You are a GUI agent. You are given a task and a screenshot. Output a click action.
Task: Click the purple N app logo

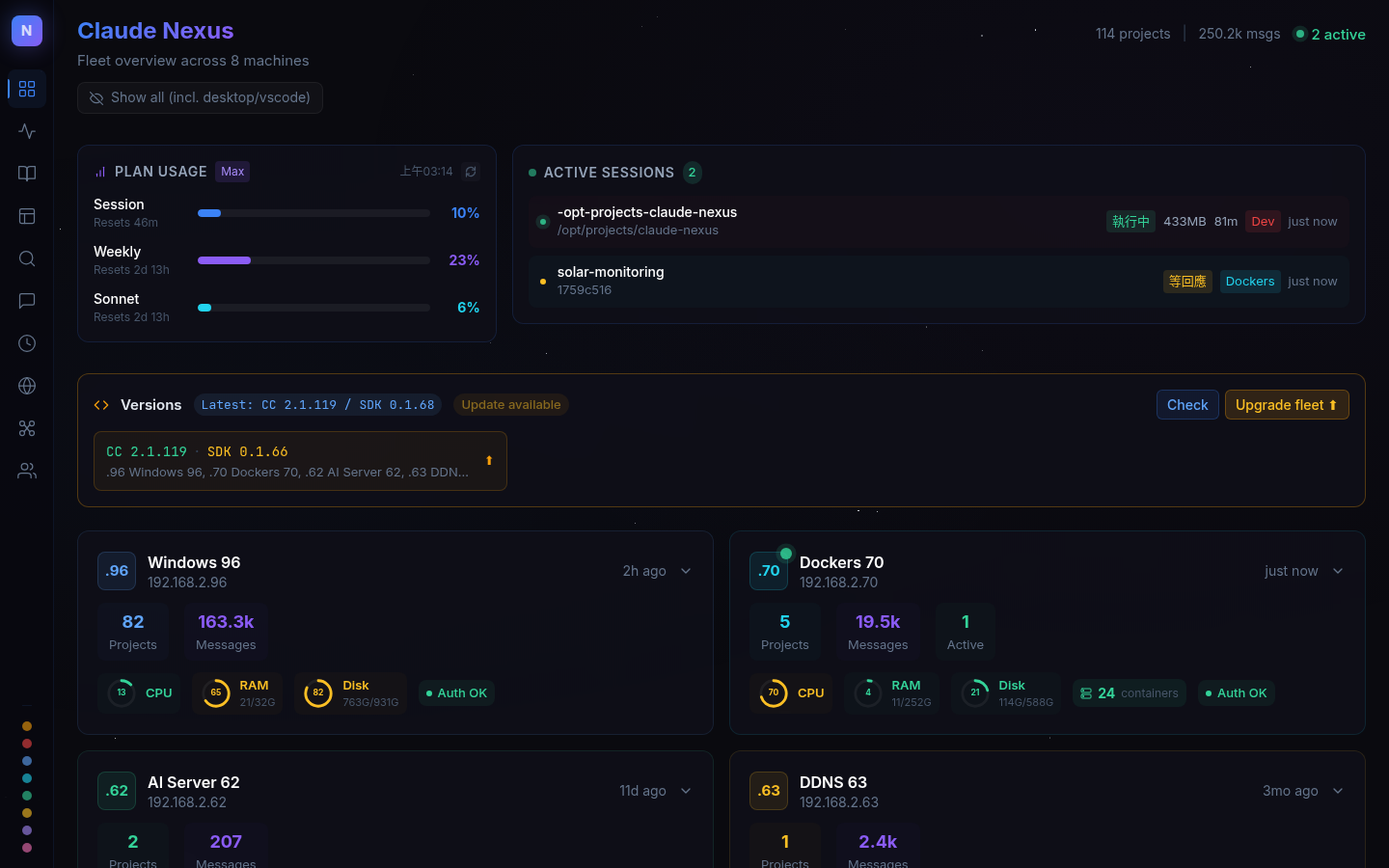point(27,31)
